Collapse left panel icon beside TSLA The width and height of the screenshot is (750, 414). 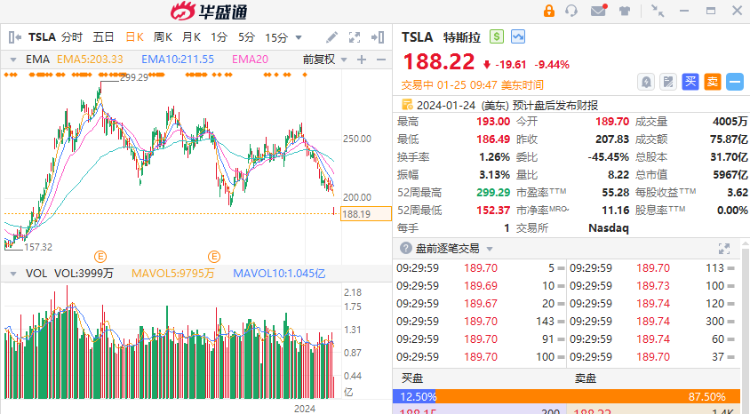tap(14, 37)
